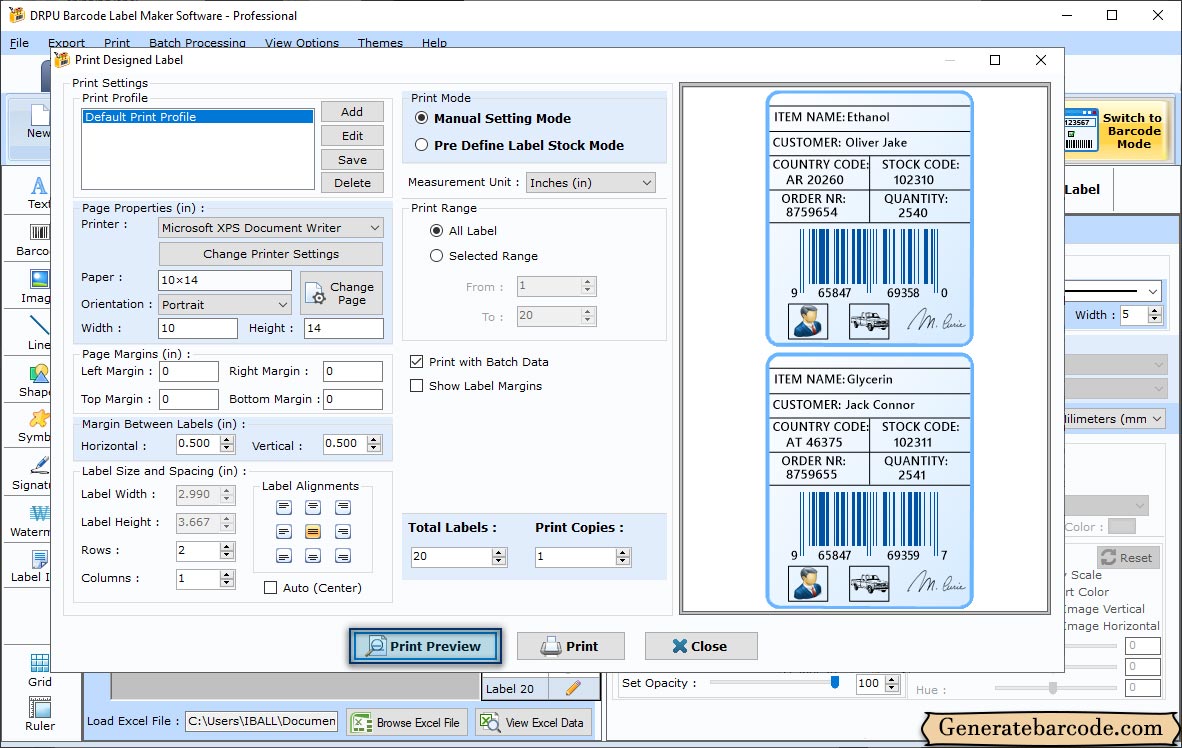
Task: Select the Label Info tool in sidebar
Action: click(32, 567)
